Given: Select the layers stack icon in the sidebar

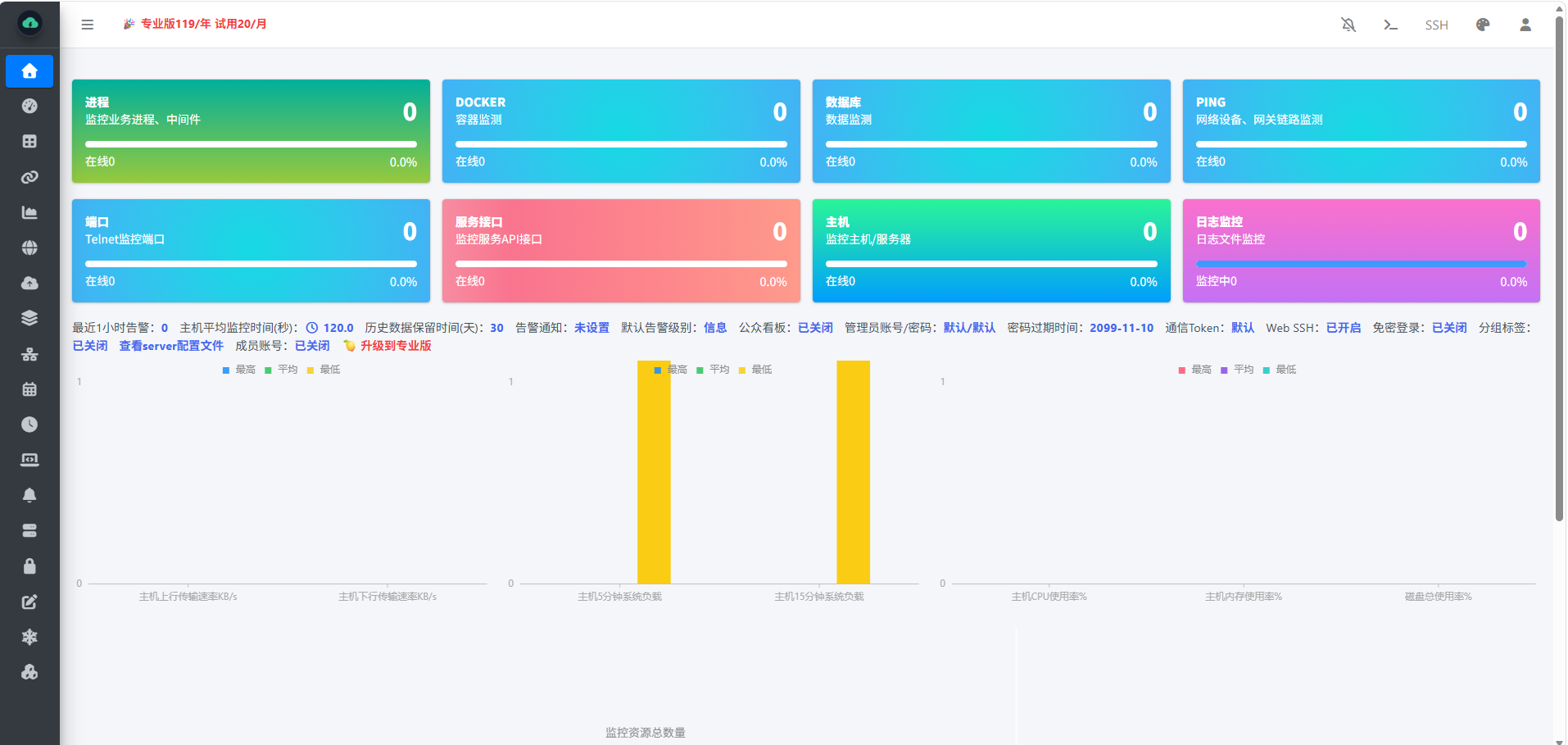Looking at the screenshot, I should pos(29,319).
